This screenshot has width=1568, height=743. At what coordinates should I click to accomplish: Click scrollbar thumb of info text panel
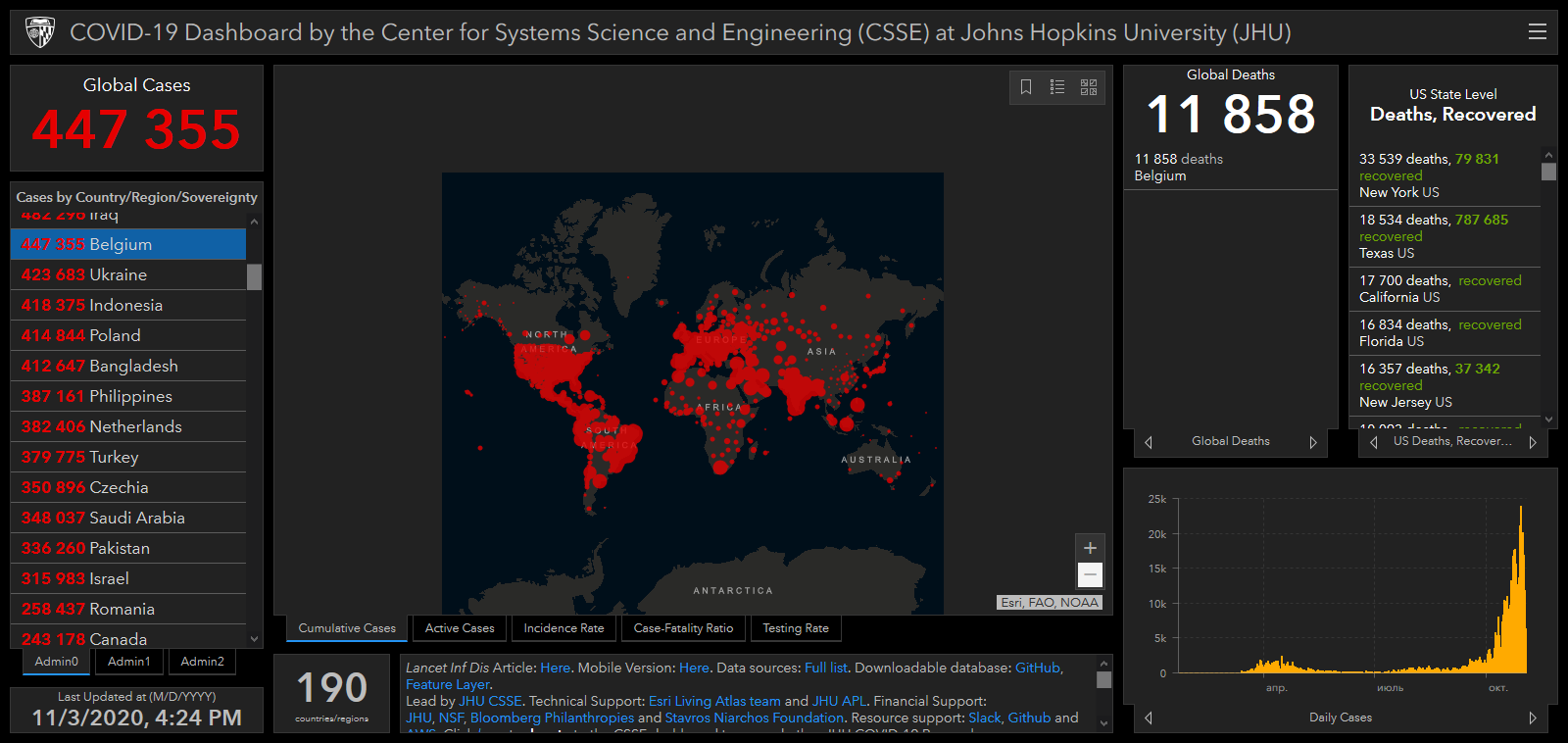coord(1103,679)
